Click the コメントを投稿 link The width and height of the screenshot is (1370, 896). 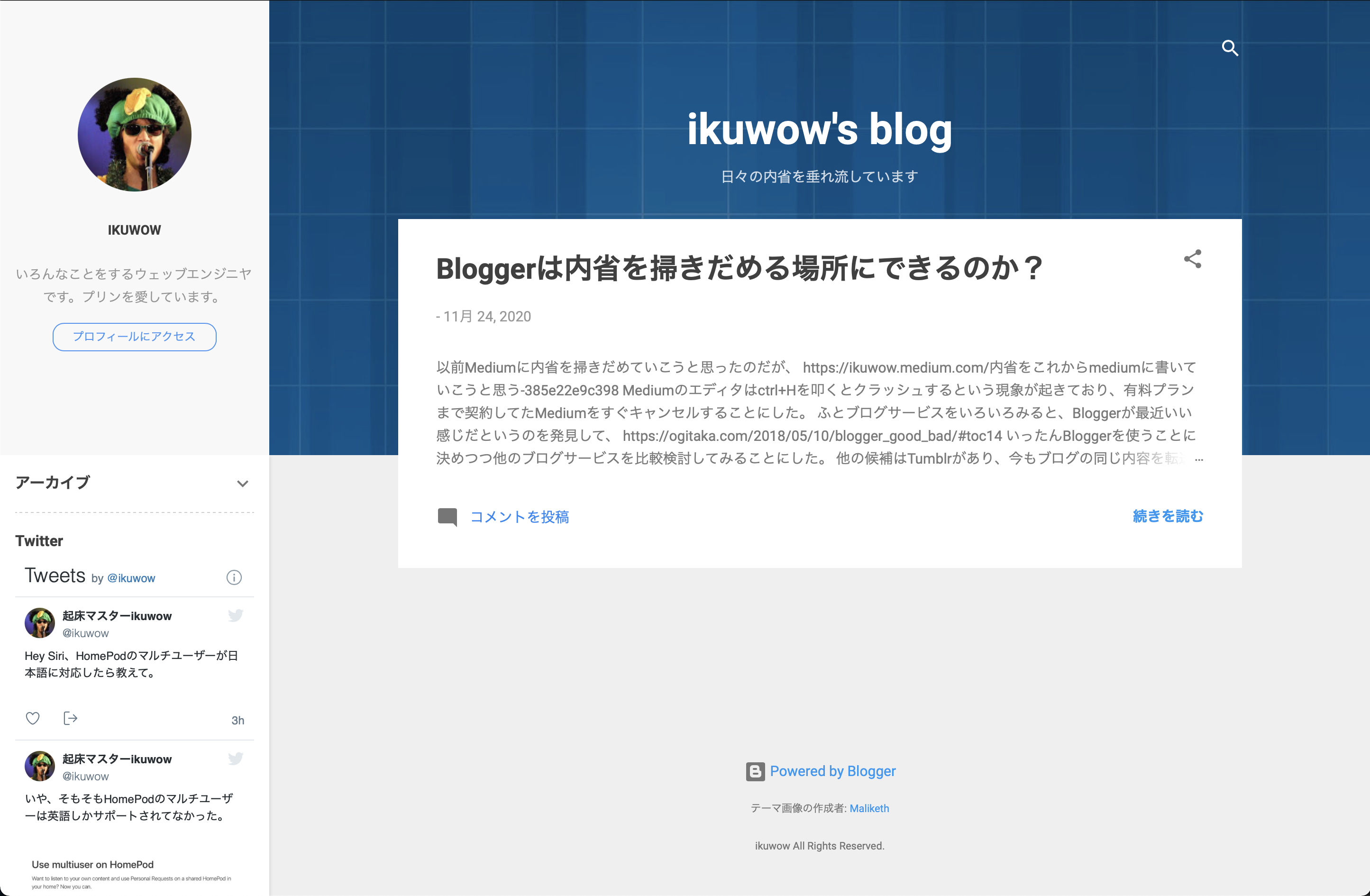[x=519, y=517]
